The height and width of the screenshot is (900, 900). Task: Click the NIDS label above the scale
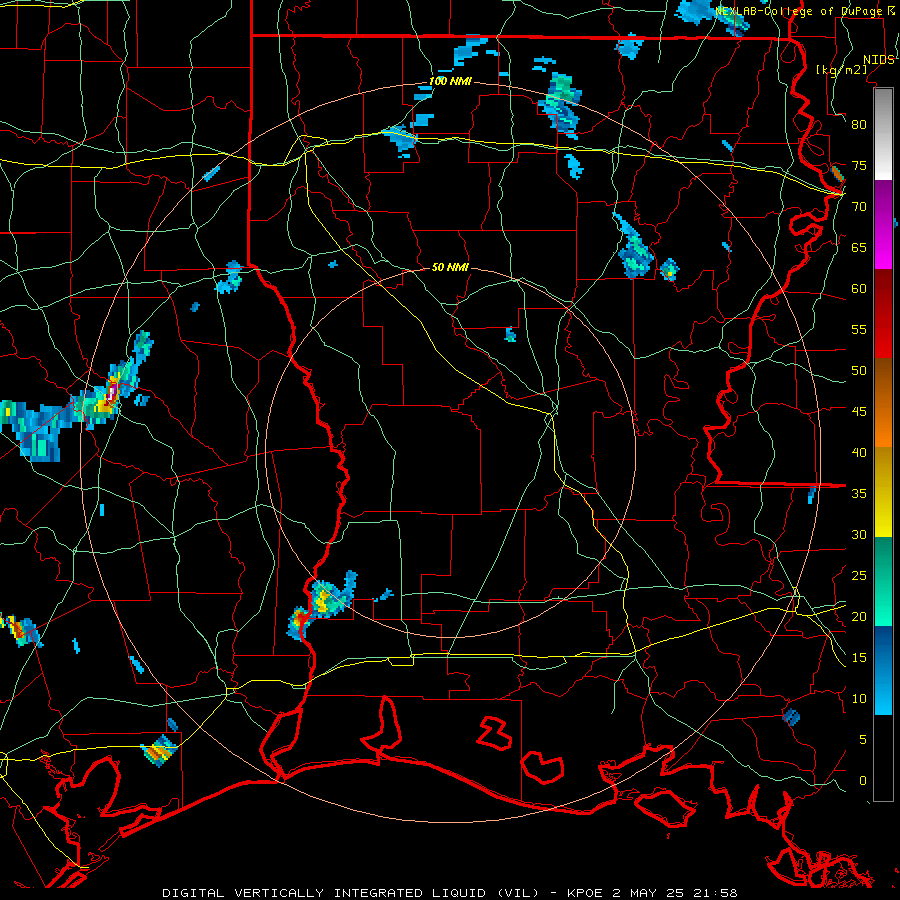(879, 60)
